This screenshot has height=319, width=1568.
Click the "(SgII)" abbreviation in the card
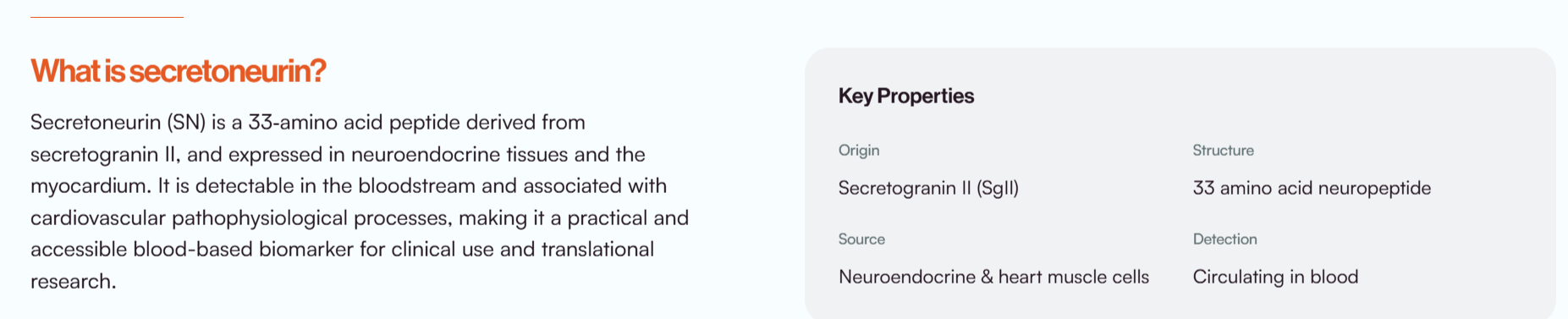coord(998,188)
